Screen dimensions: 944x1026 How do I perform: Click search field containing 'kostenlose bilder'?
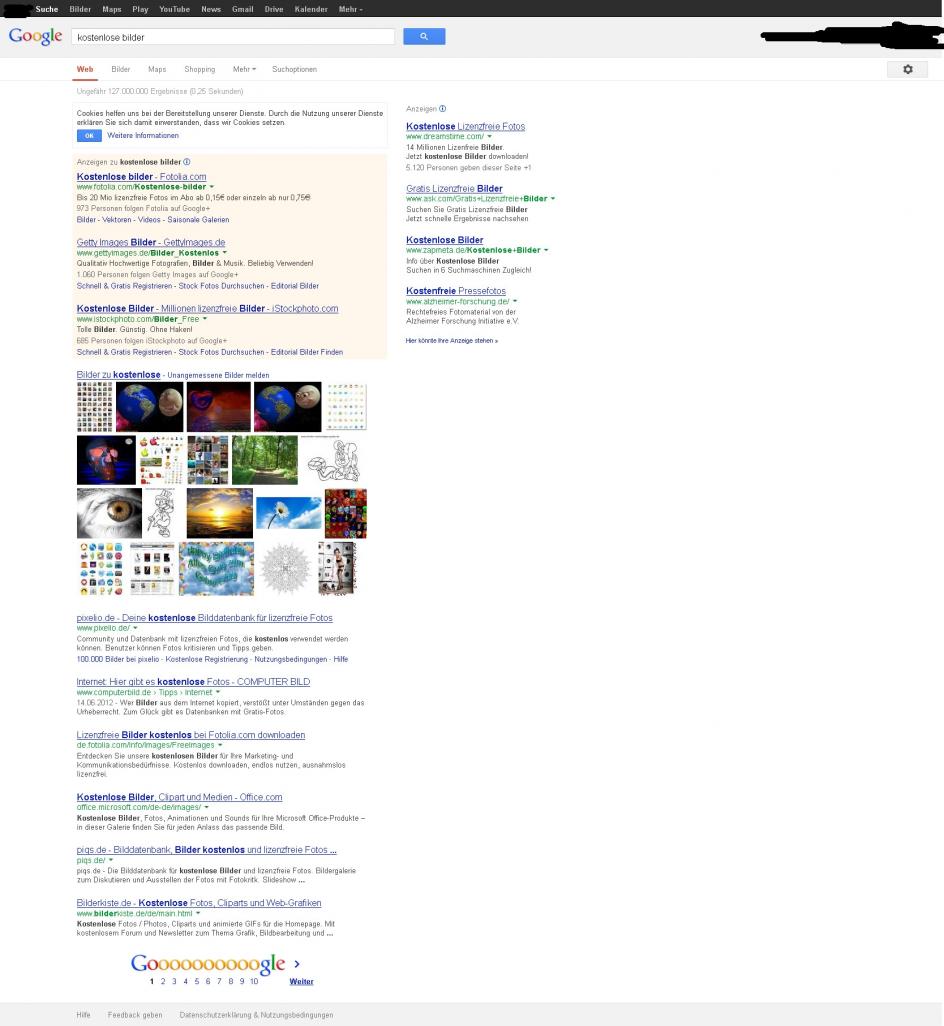(x=233, y=37)
